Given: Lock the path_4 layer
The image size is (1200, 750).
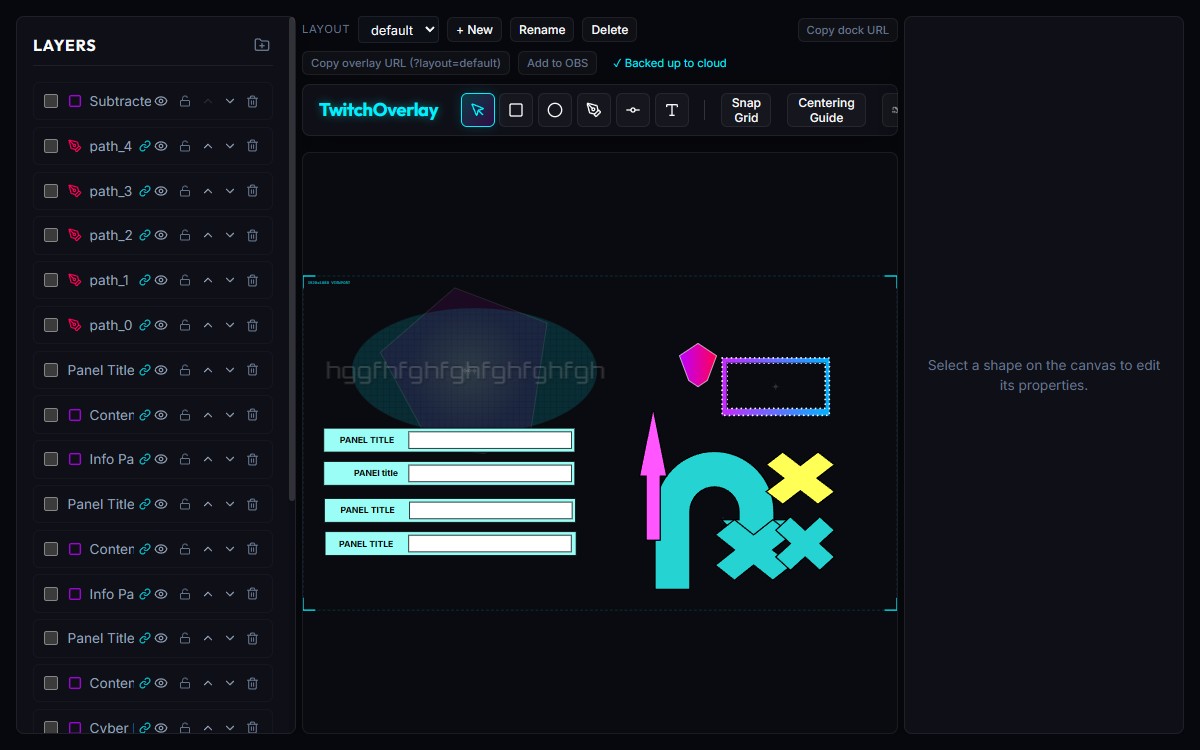Looking at the screenshot, I should [x=185, y=146].
